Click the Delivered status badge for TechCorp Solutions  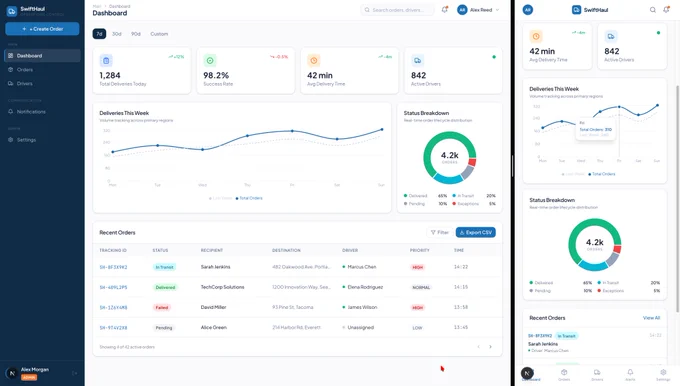(x=165, y=287)
